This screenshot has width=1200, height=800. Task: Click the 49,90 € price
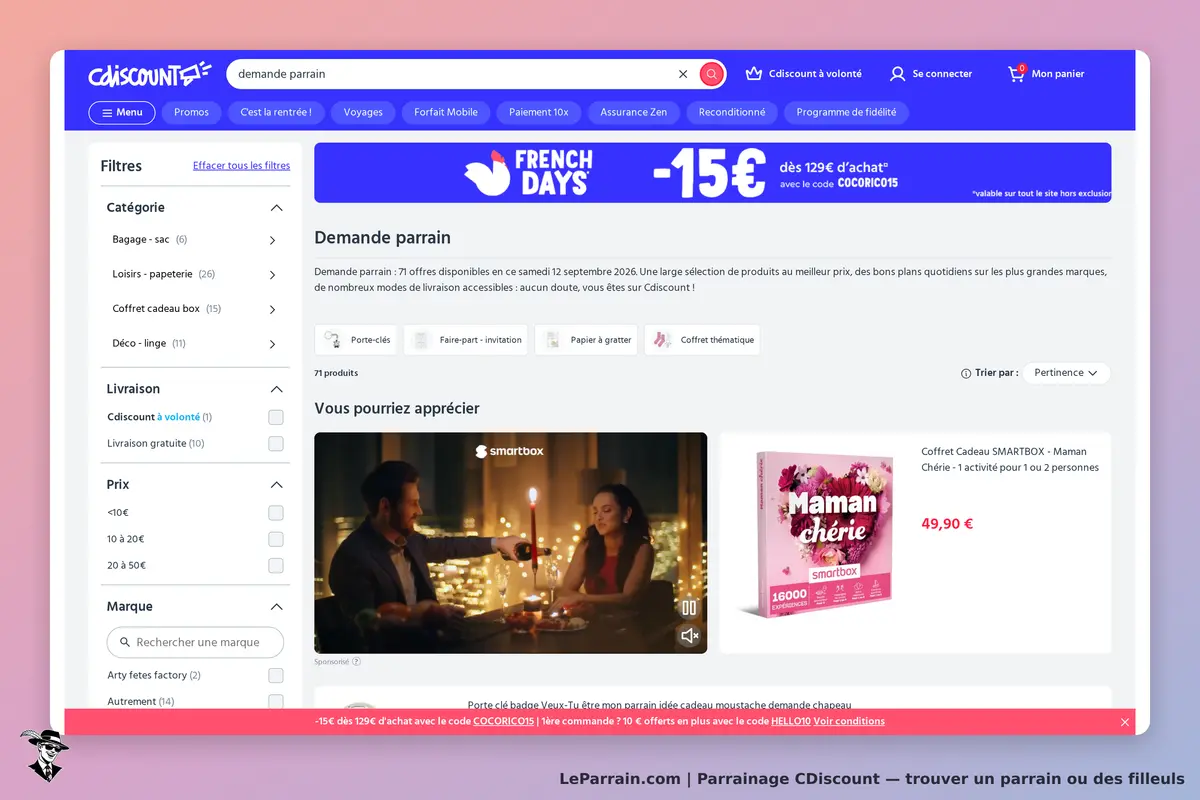[947, 524]
